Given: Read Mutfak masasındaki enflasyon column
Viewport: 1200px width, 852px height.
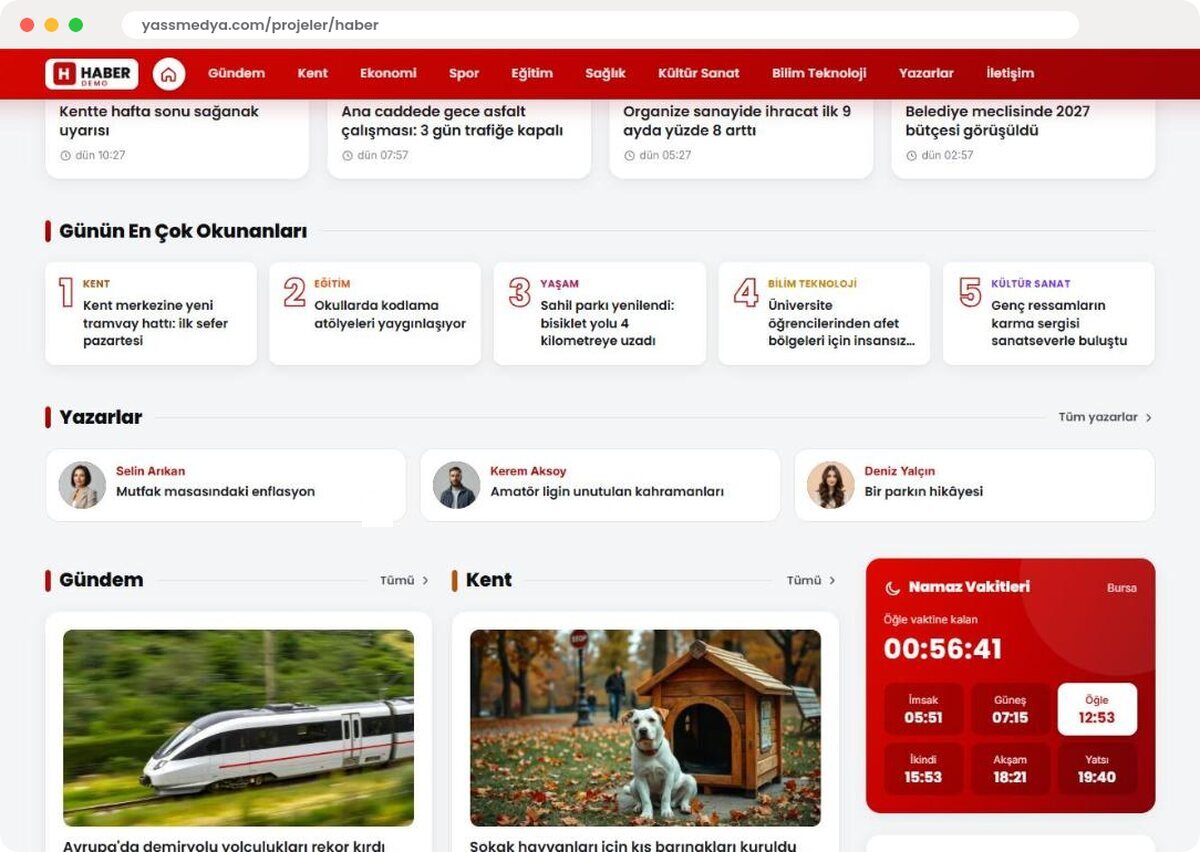Looking at the screenshot, I should pyautogui.click(x=215, y=492).
